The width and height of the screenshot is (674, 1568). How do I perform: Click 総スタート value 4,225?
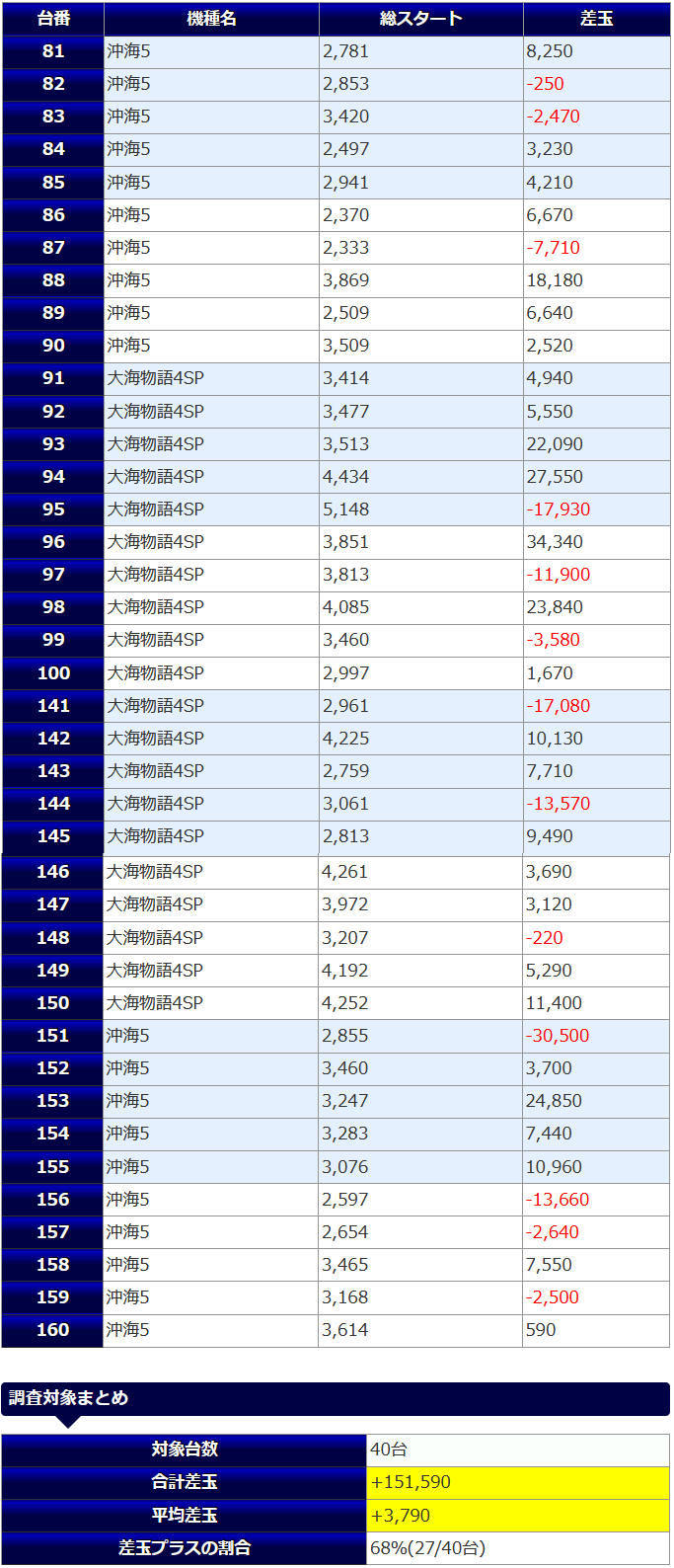tap(346, 739)
